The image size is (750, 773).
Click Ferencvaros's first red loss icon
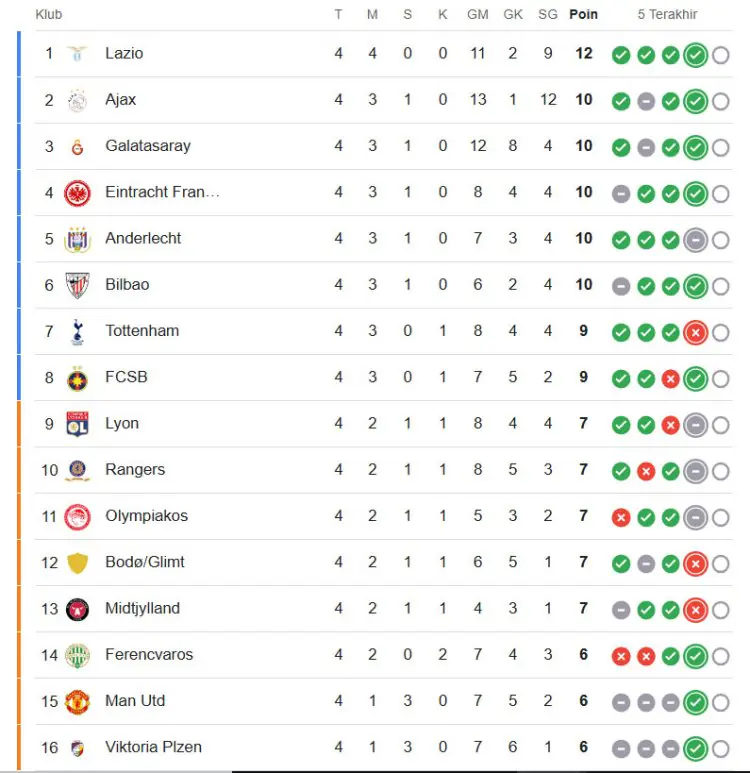(621, 656)
